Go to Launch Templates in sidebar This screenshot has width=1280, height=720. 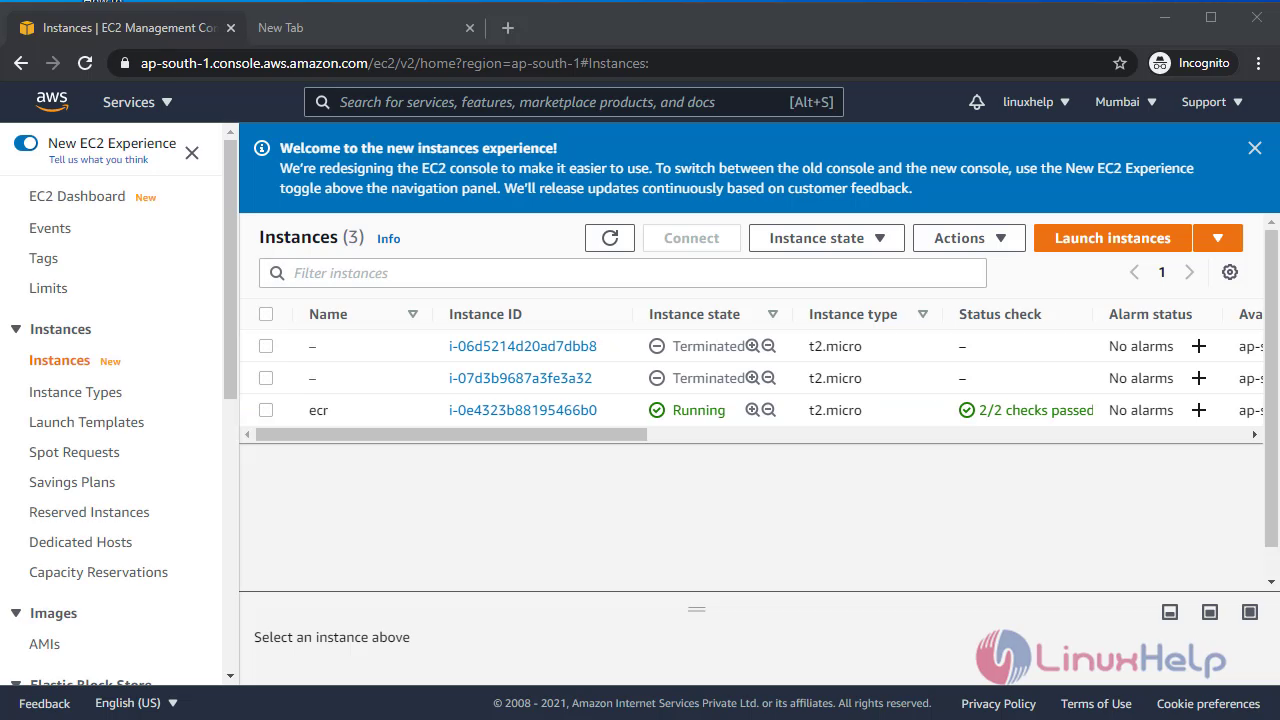point(86,422)
